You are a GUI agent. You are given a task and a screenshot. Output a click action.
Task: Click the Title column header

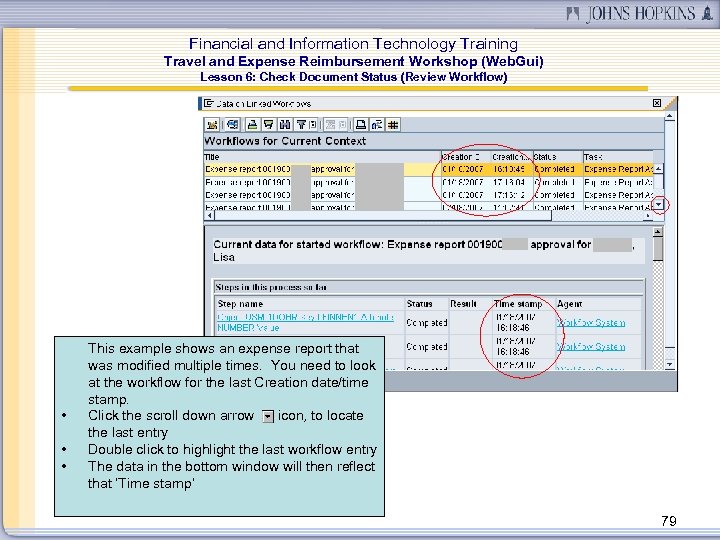(x=322, y=157)
